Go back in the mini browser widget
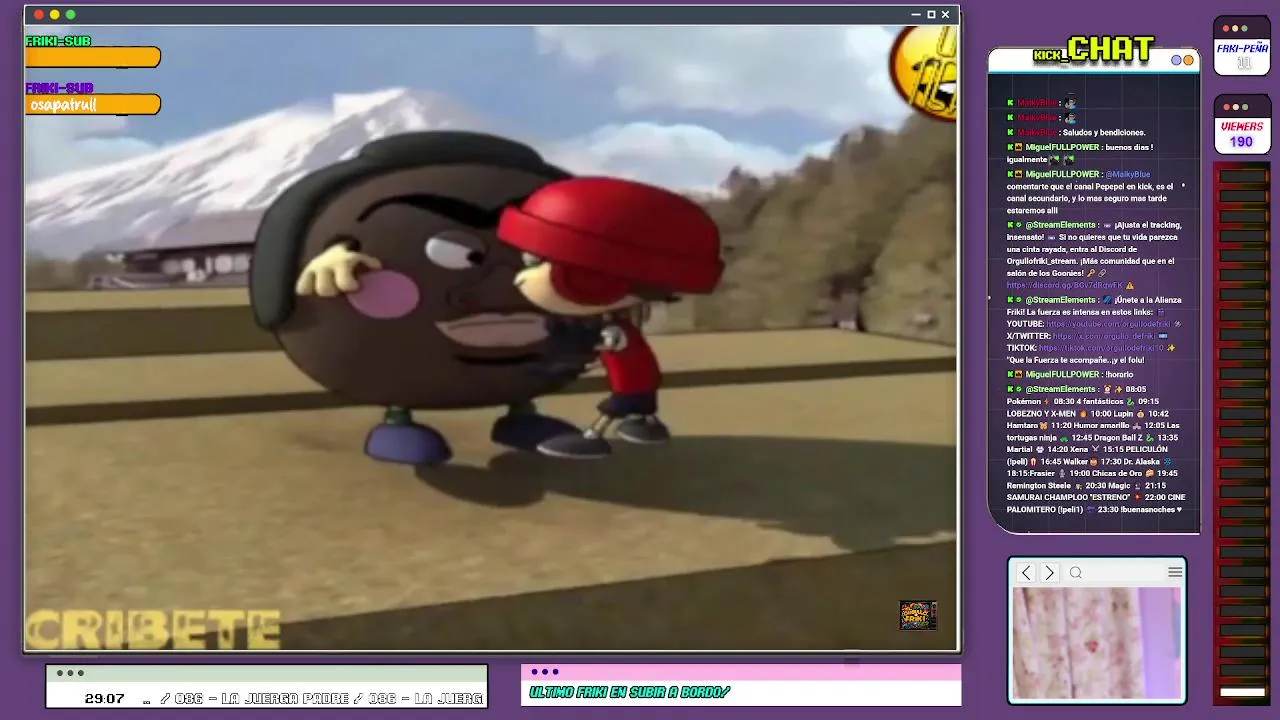Viewport: 1280px width, 720px height. 1026,573
